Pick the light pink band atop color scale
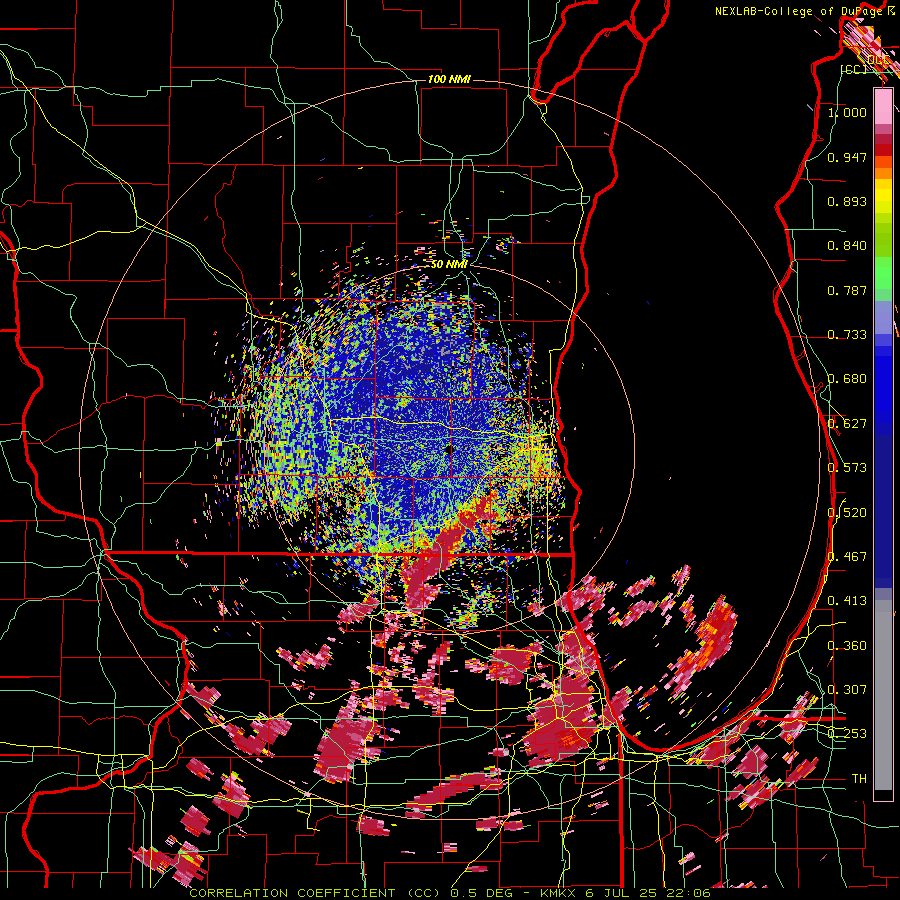Viewport: 900px width, 900px height. point(883,106)
